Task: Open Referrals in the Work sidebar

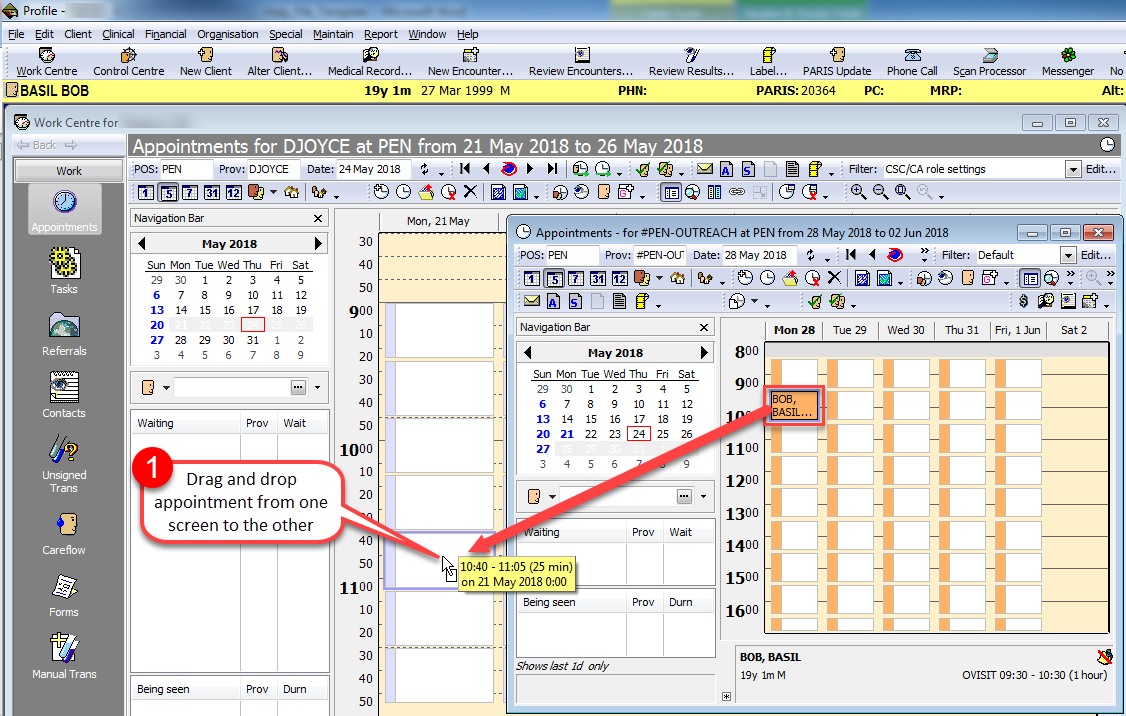Action: click(64, 334)
